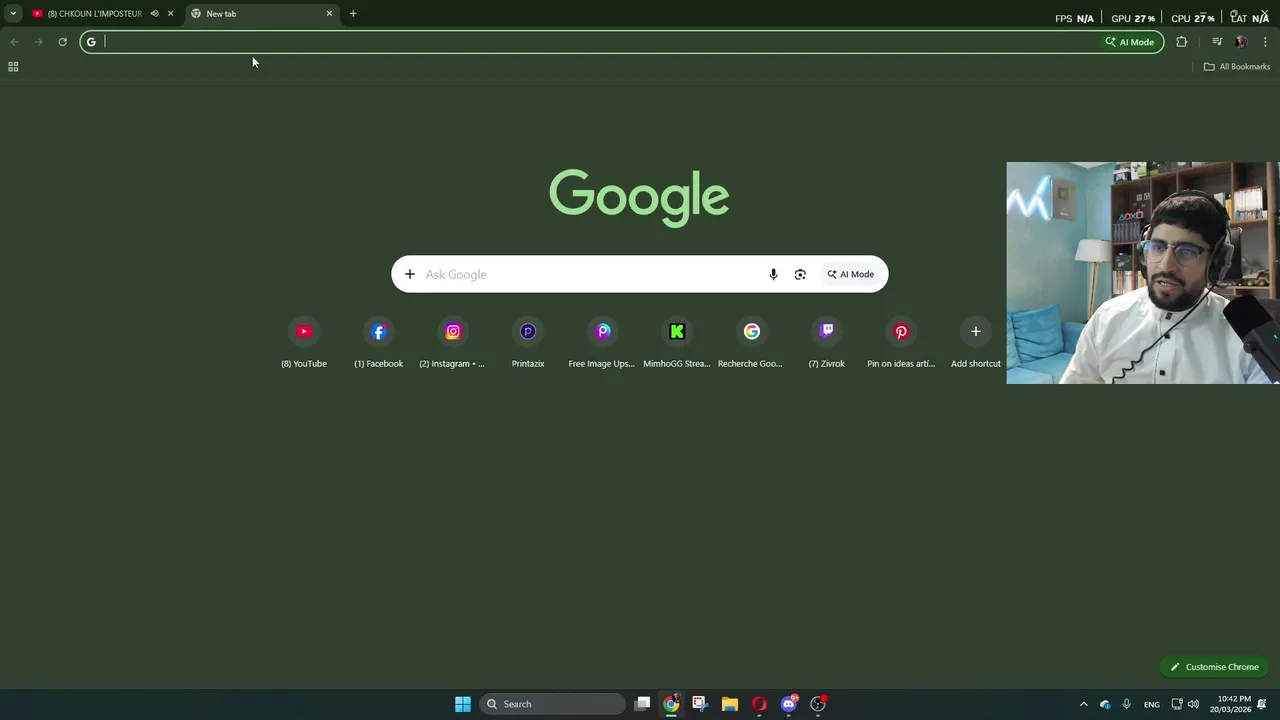Screen dimensions: 1280x720
Task: Click the FPS N/A overlay readout
Action: click(1074, 18)
